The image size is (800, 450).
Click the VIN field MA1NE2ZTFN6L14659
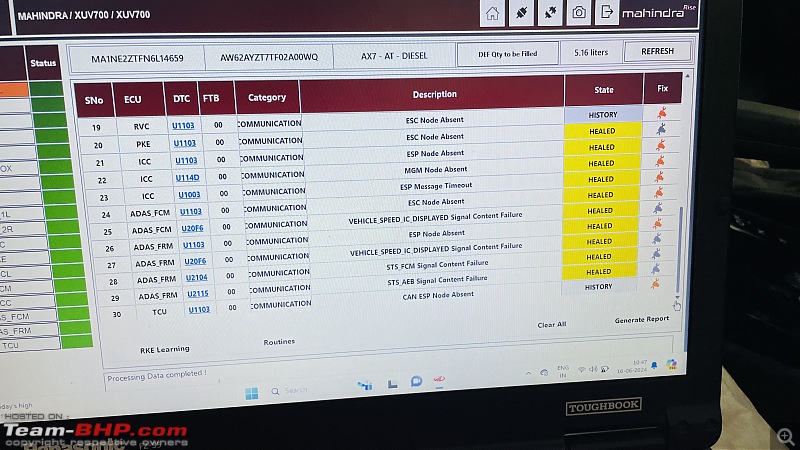point(137,58)
